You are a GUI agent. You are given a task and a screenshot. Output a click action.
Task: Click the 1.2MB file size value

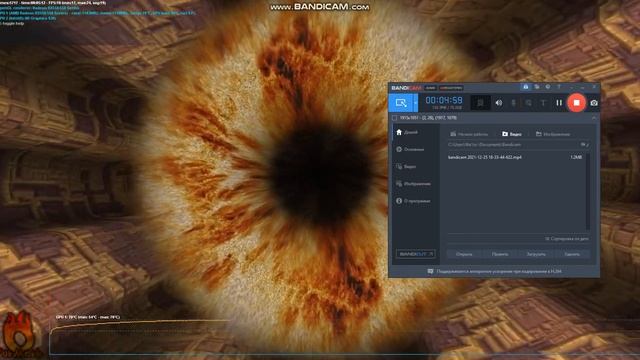click(x=576, y=157)
